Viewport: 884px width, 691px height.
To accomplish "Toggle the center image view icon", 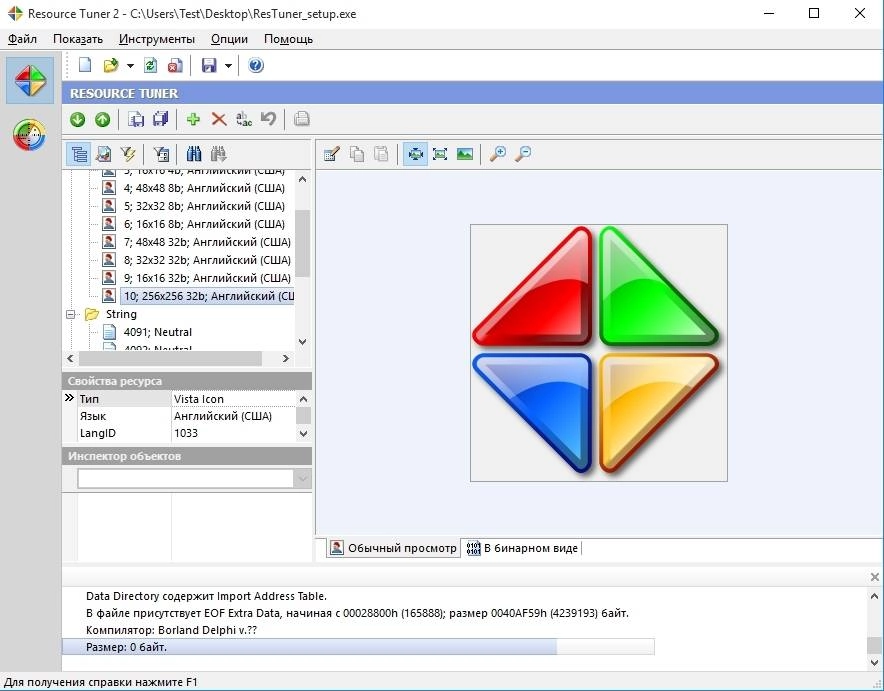I will (x=415, y=154).
